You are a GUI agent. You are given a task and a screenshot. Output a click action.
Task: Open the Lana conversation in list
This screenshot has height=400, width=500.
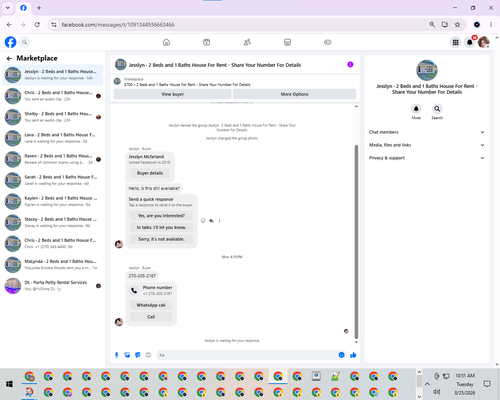(53, 138)
